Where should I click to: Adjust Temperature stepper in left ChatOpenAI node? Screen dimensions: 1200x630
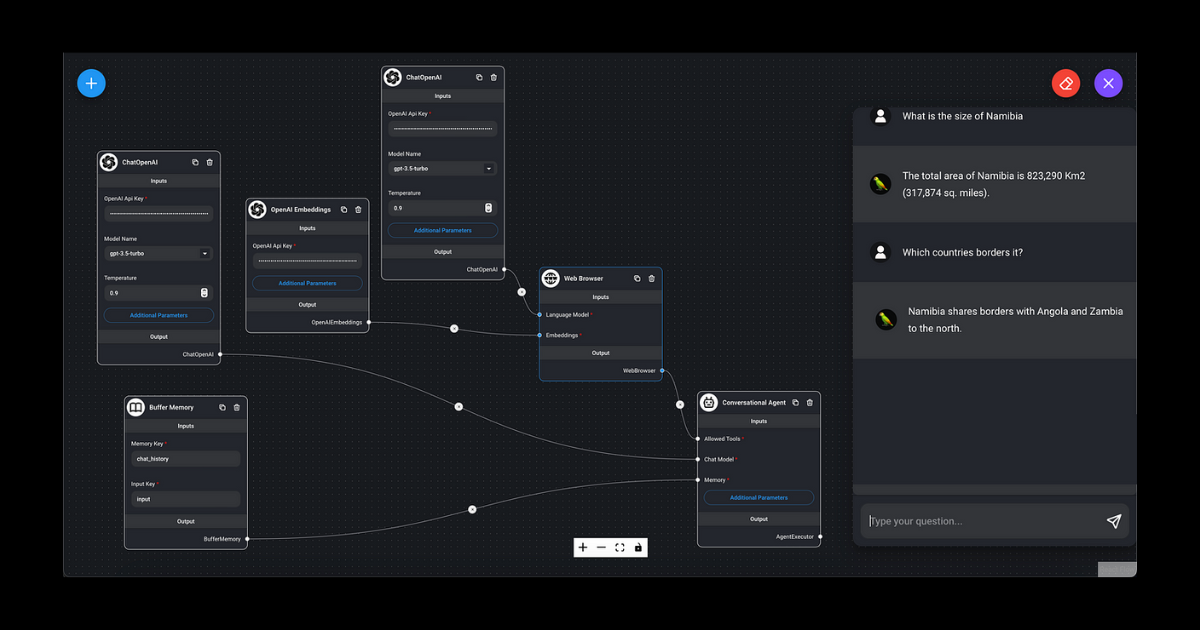(204, 293)
